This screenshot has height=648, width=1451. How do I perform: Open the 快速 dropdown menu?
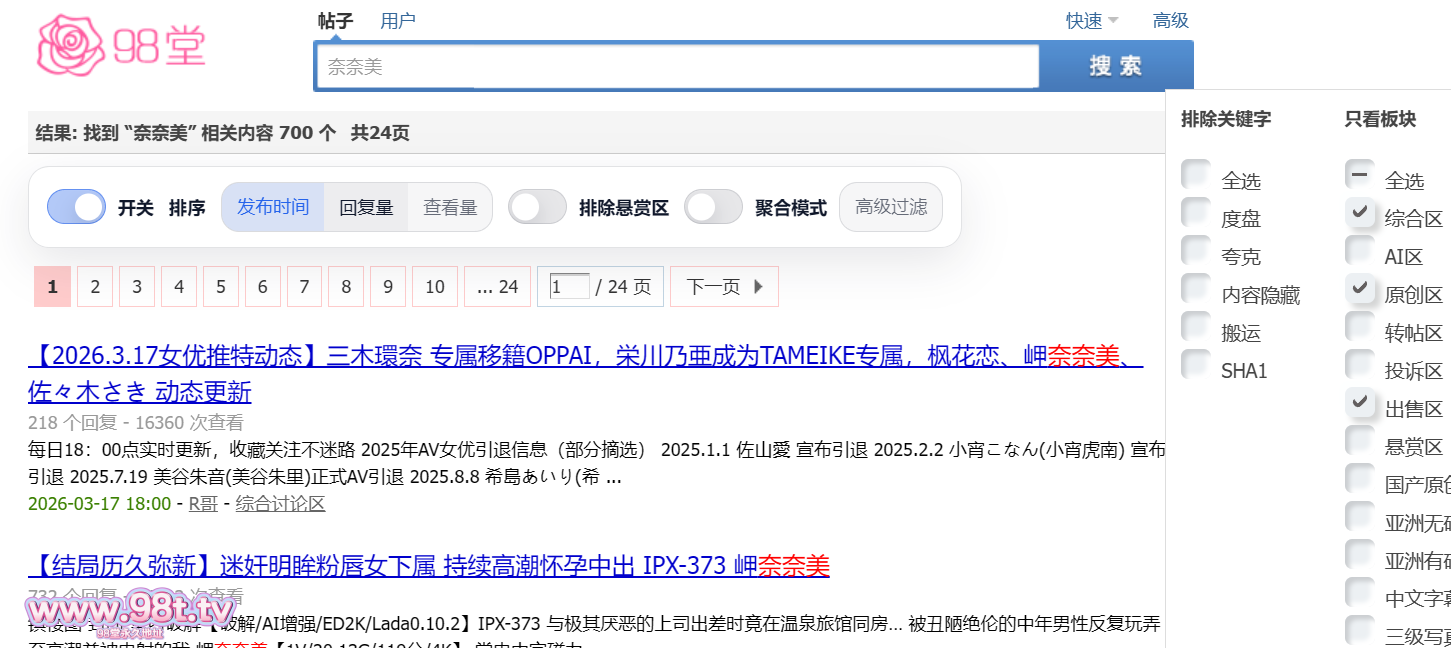pyautogui.click(x=1091, y=21)
